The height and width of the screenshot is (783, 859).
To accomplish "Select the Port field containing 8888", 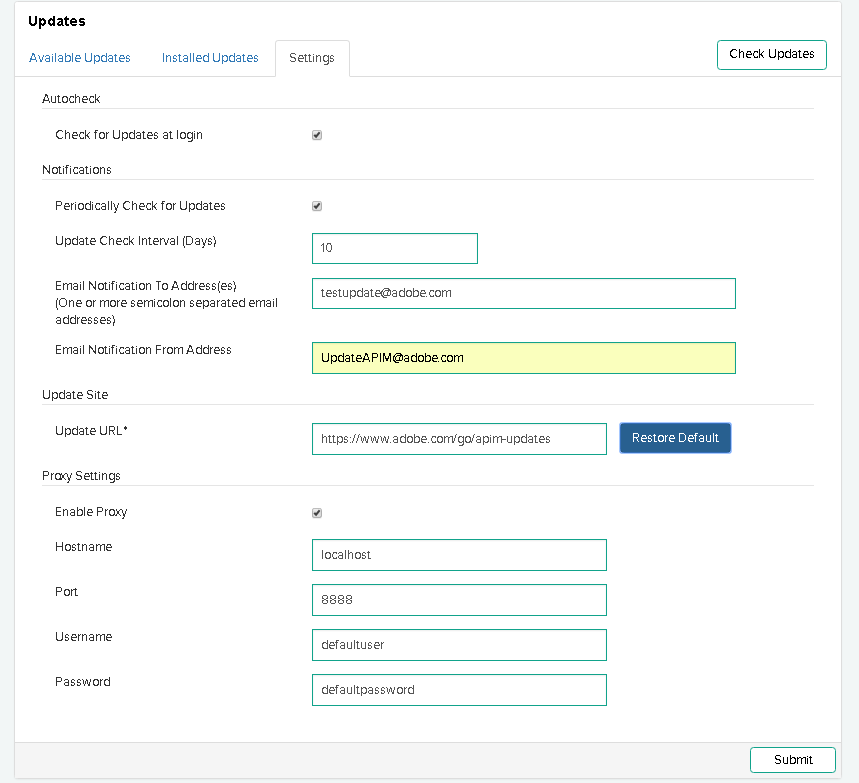I will pyautogui.click(x=459, y=600).
